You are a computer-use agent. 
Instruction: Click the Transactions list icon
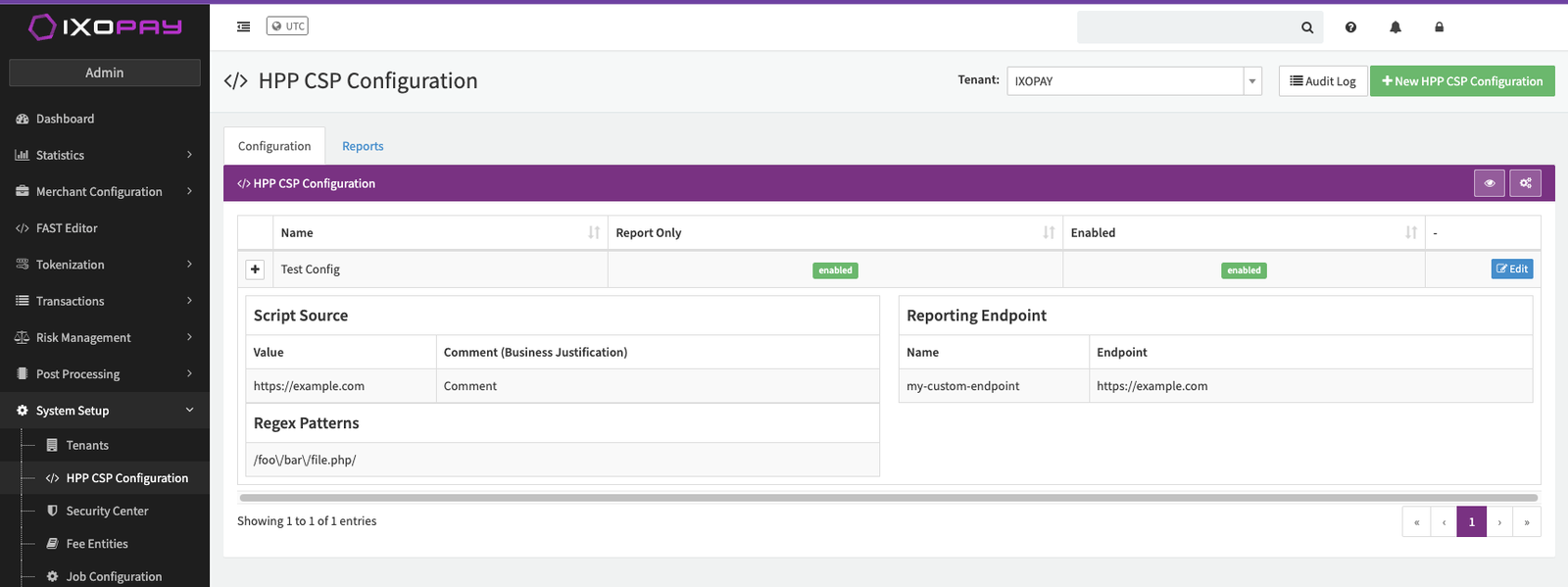coord(23,301)
